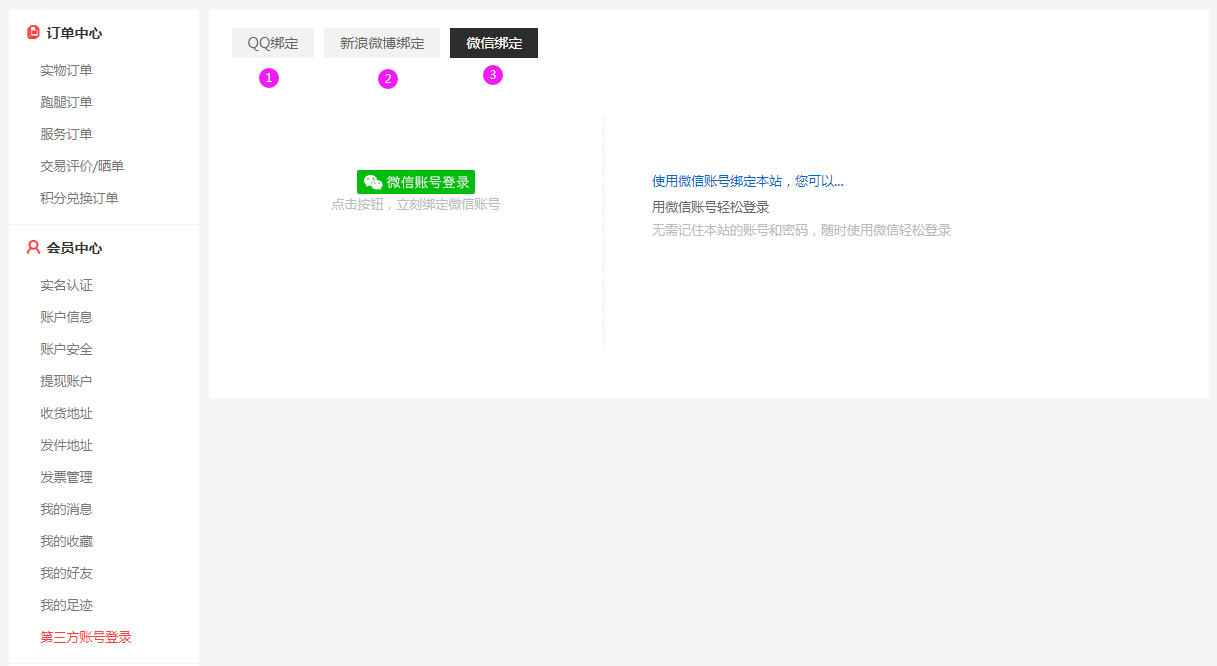Click the member center person icon

[x=33, y=248]
